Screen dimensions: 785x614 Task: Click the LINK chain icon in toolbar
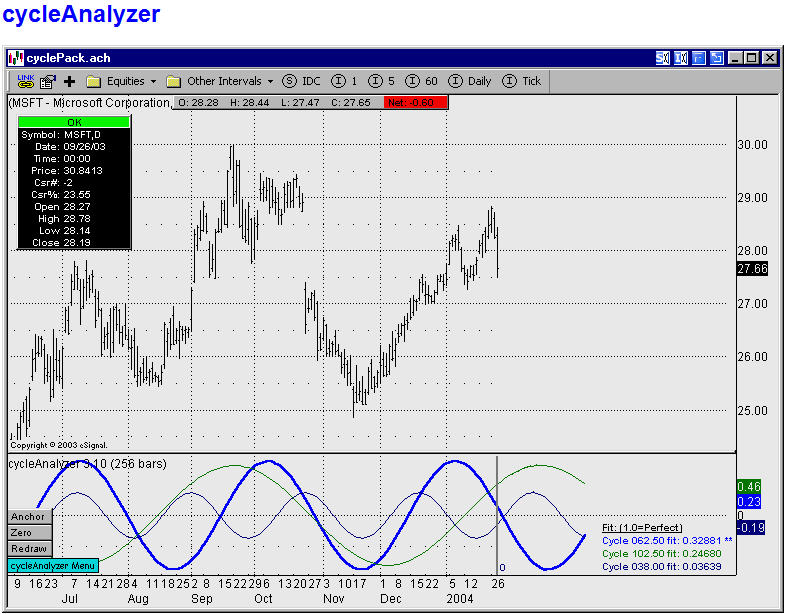point(26,81)
